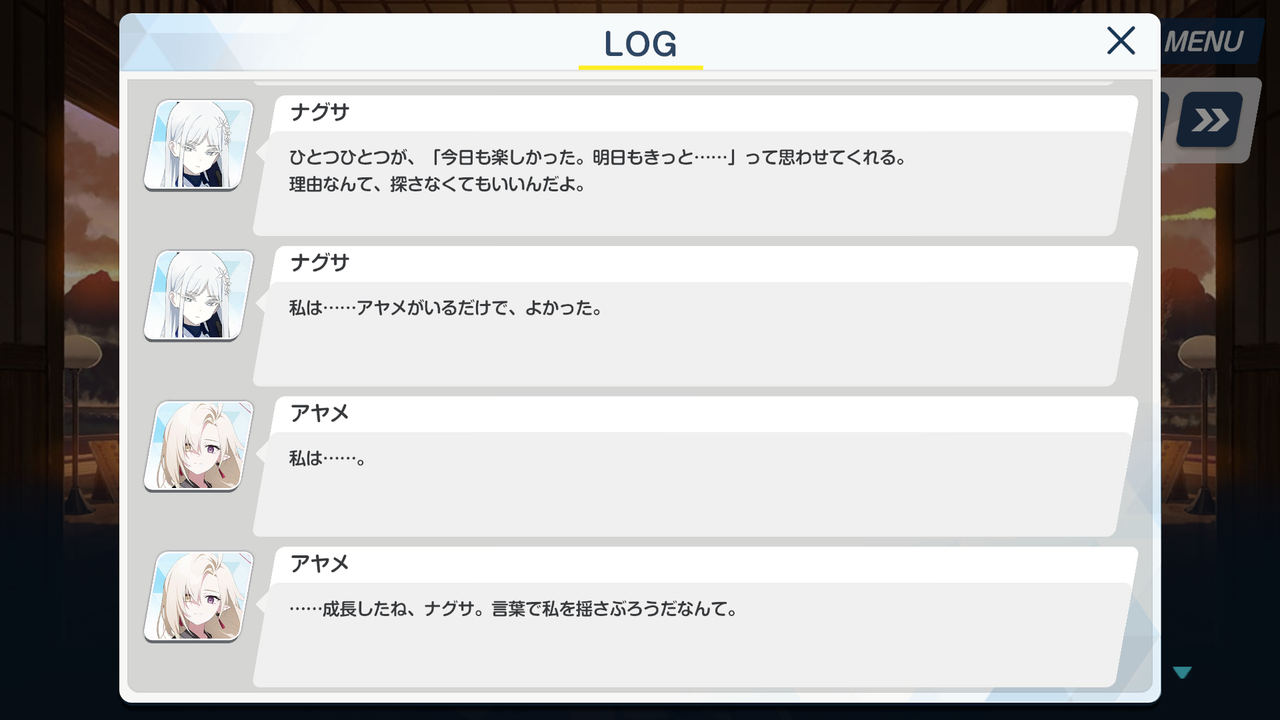Screen dimensions: 1280x720
Task: Click Ayame's portrait beside 私は……。
Action: point(198,446)
